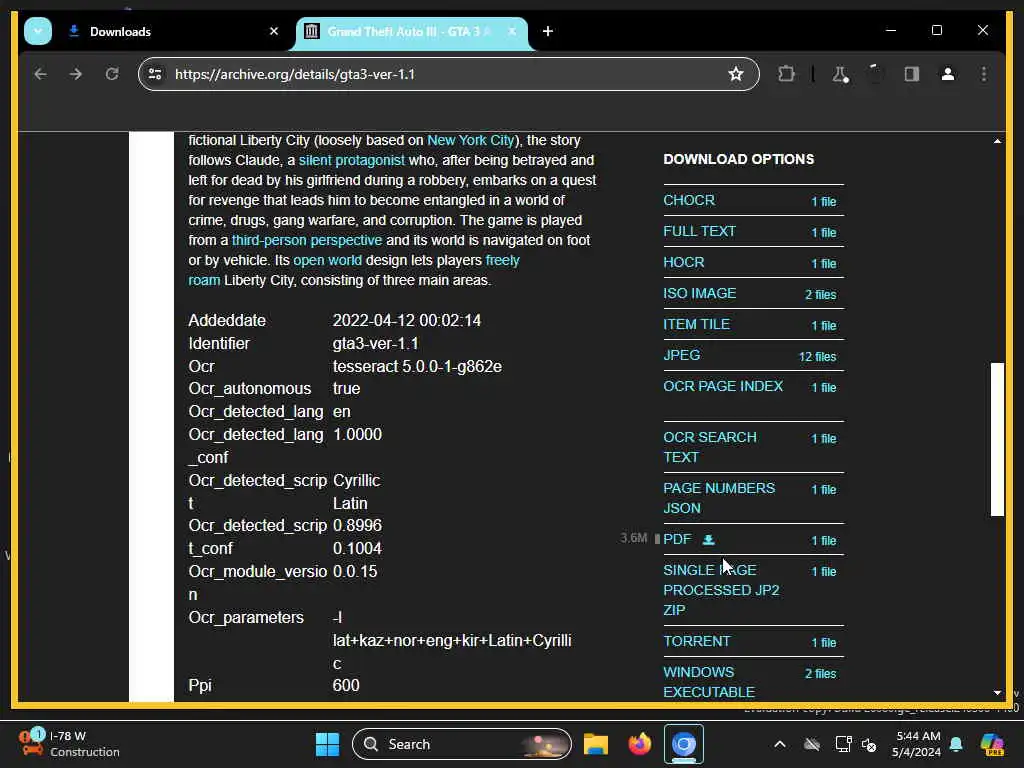Close the Grand Theft Auto III tab

click(512, 31)
